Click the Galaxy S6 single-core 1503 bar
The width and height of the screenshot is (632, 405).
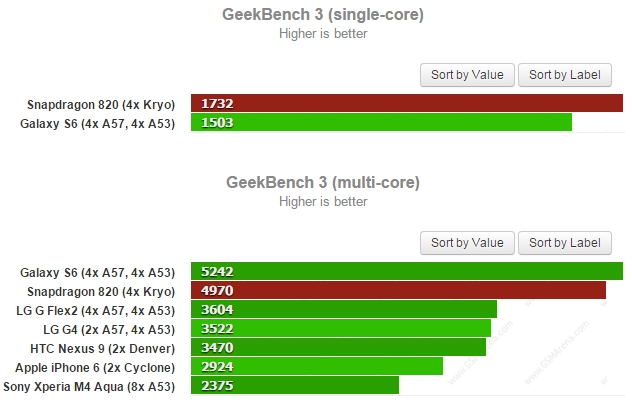click(381, 122)
